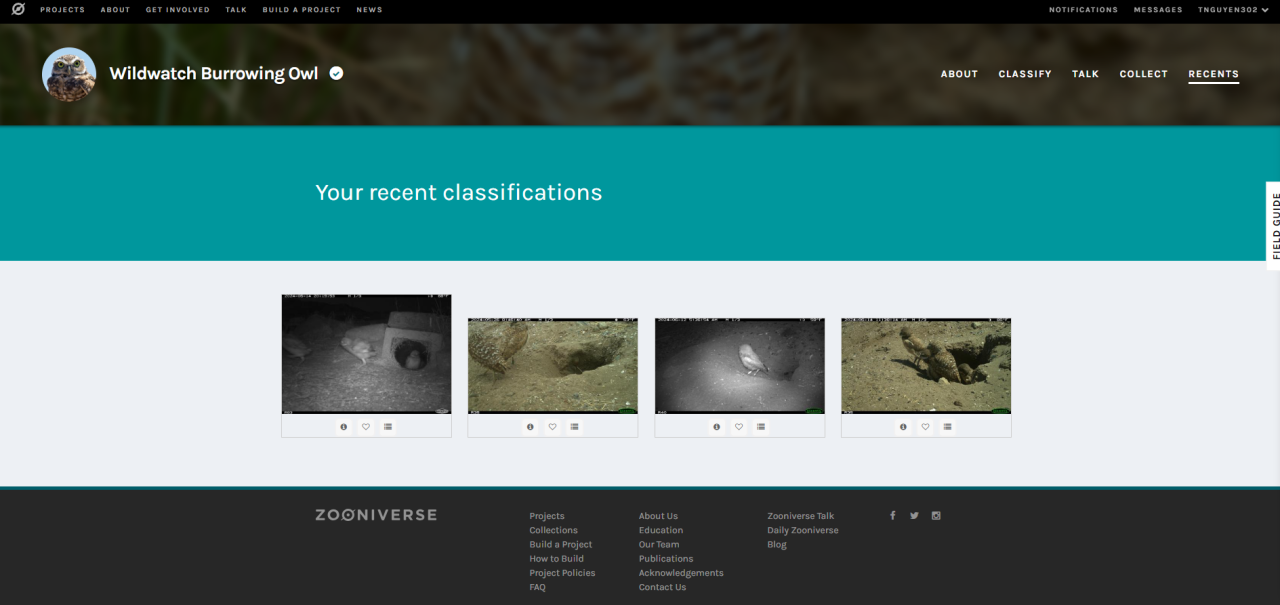The width and height of the screenshot is (1280, 605).
Task: Open Get Involved in top navigation
Action: pos(178,10)
